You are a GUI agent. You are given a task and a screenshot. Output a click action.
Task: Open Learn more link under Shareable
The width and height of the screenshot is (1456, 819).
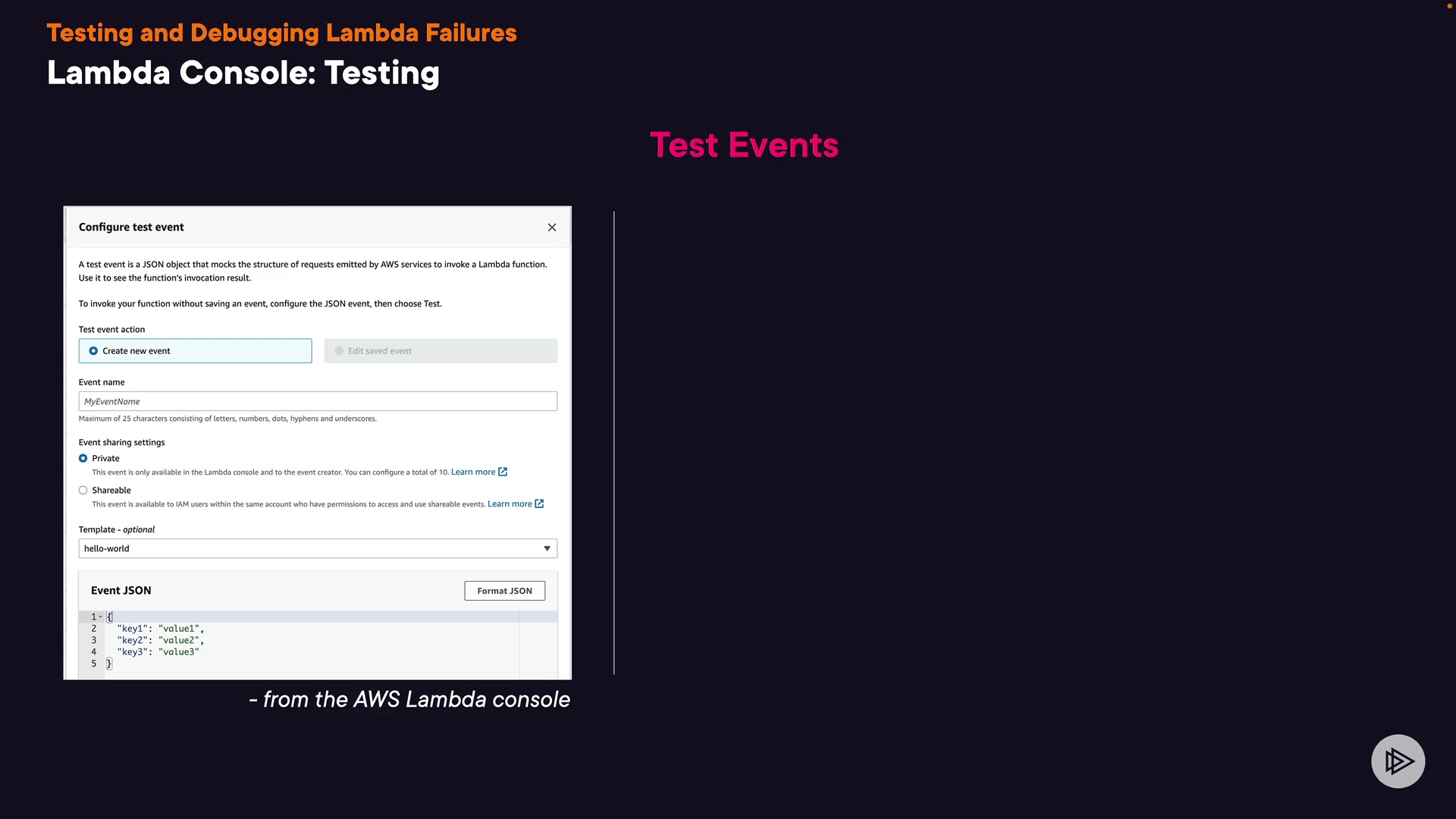509,504
